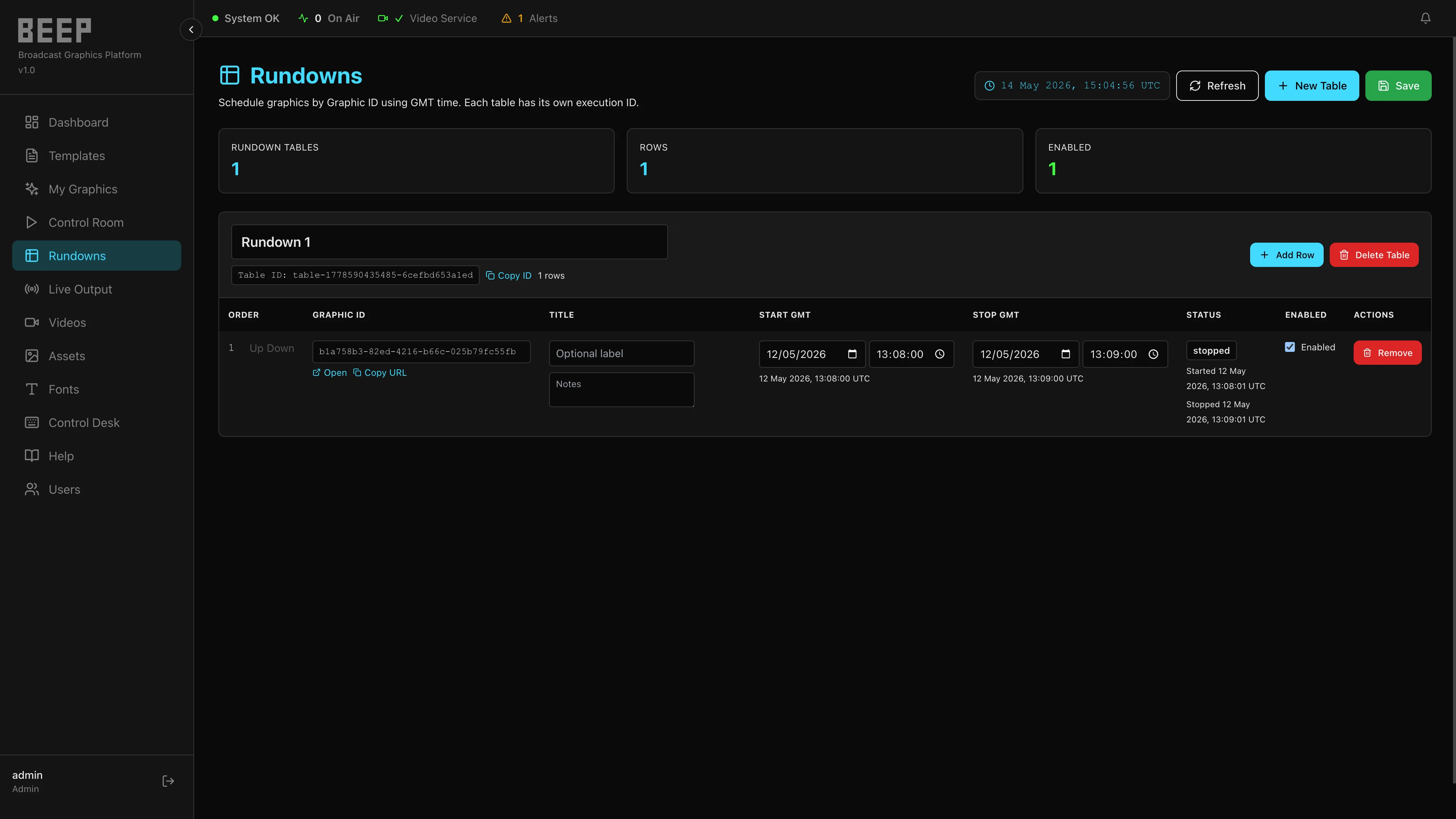Copy the table ID
The height and width of the screenshot is (819, 1456).
coord(509,275)
